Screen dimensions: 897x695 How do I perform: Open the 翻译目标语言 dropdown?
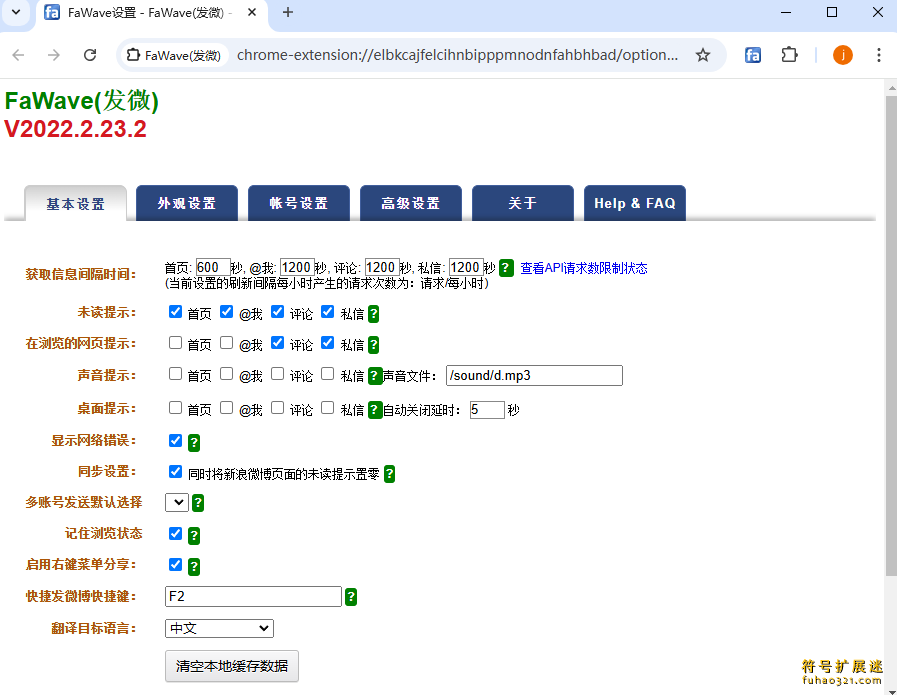tap(219, 628)
